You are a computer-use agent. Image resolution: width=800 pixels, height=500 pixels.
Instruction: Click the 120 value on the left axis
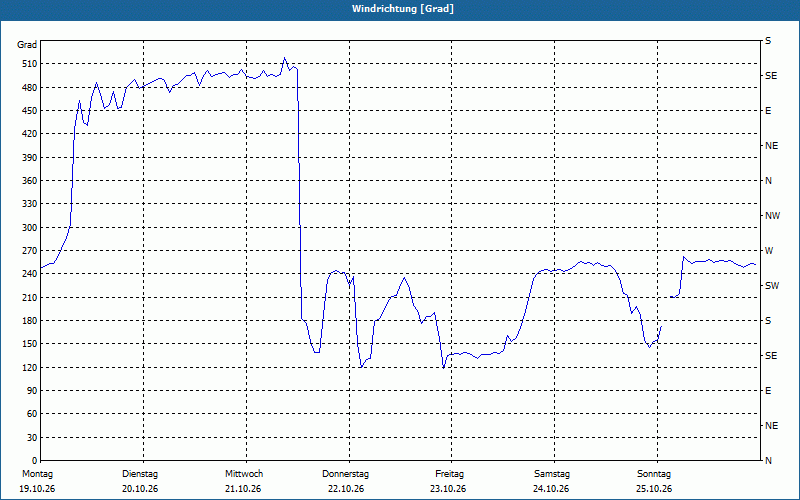29,367
